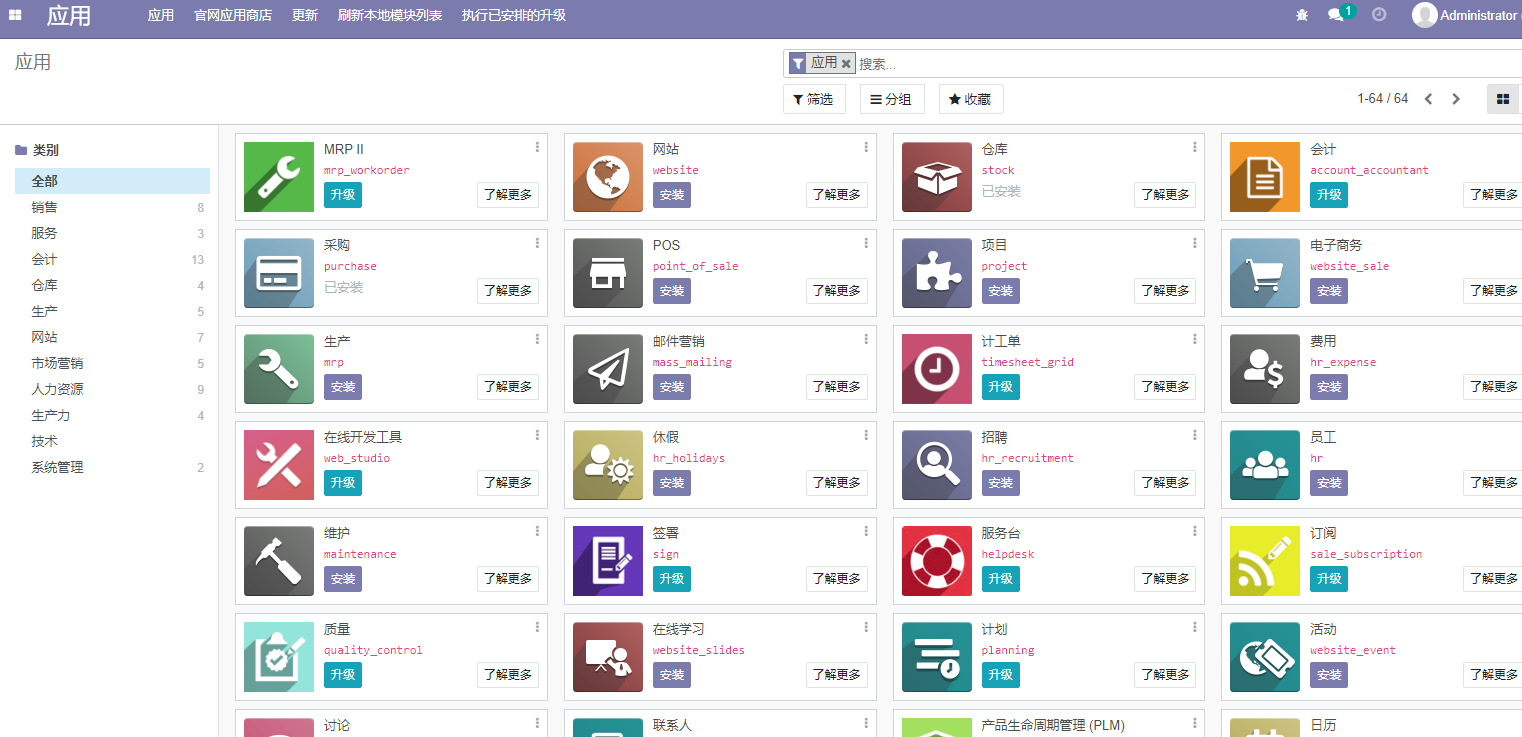Install the 网站 website module
The image size is (1522, 737).
coord(672,195)
